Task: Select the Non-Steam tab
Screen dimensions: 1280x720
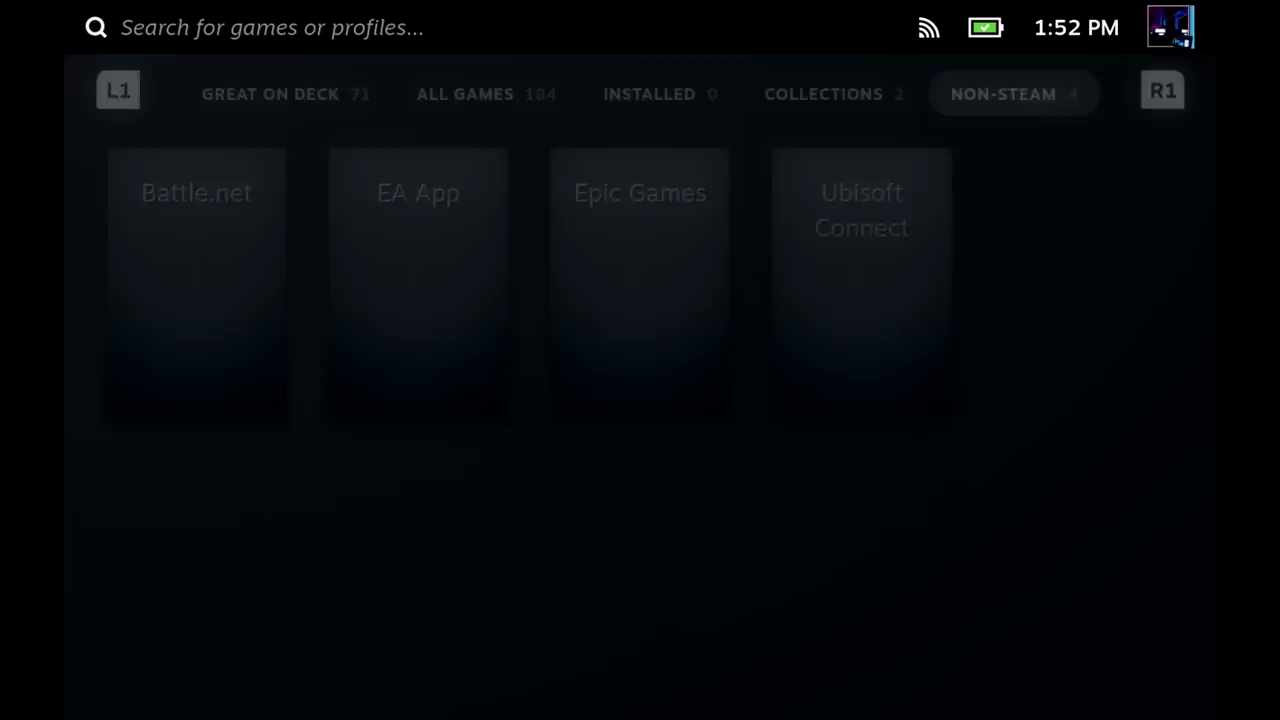Action: pyautogui.click(x=1014, y=94)
